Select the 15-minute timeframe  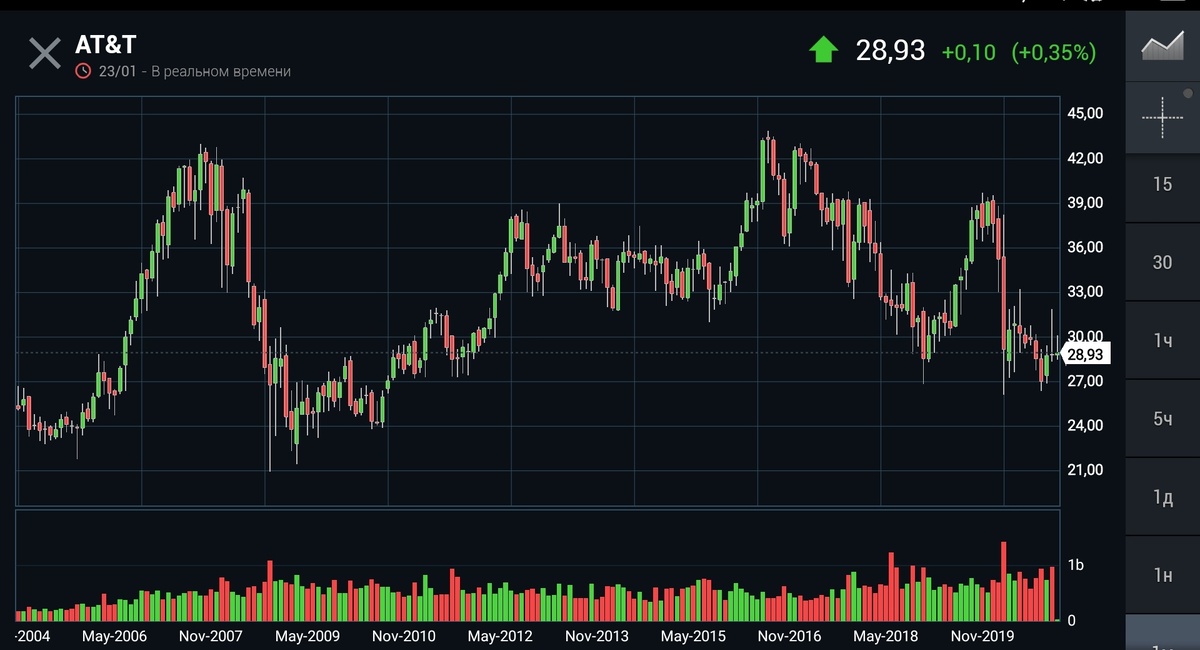coord(1163,185)
